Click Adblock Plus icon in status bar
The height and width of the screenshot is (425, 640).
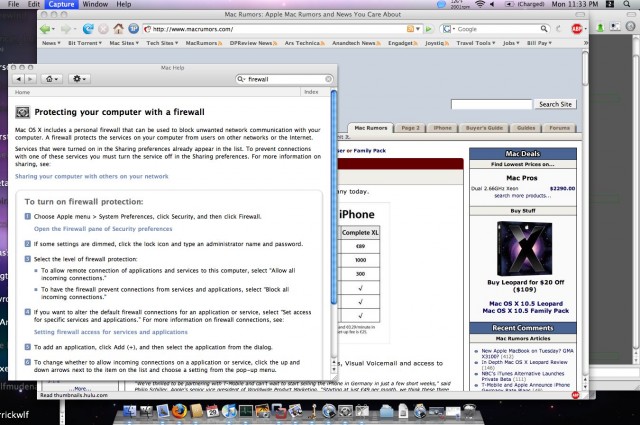point(575,395)
